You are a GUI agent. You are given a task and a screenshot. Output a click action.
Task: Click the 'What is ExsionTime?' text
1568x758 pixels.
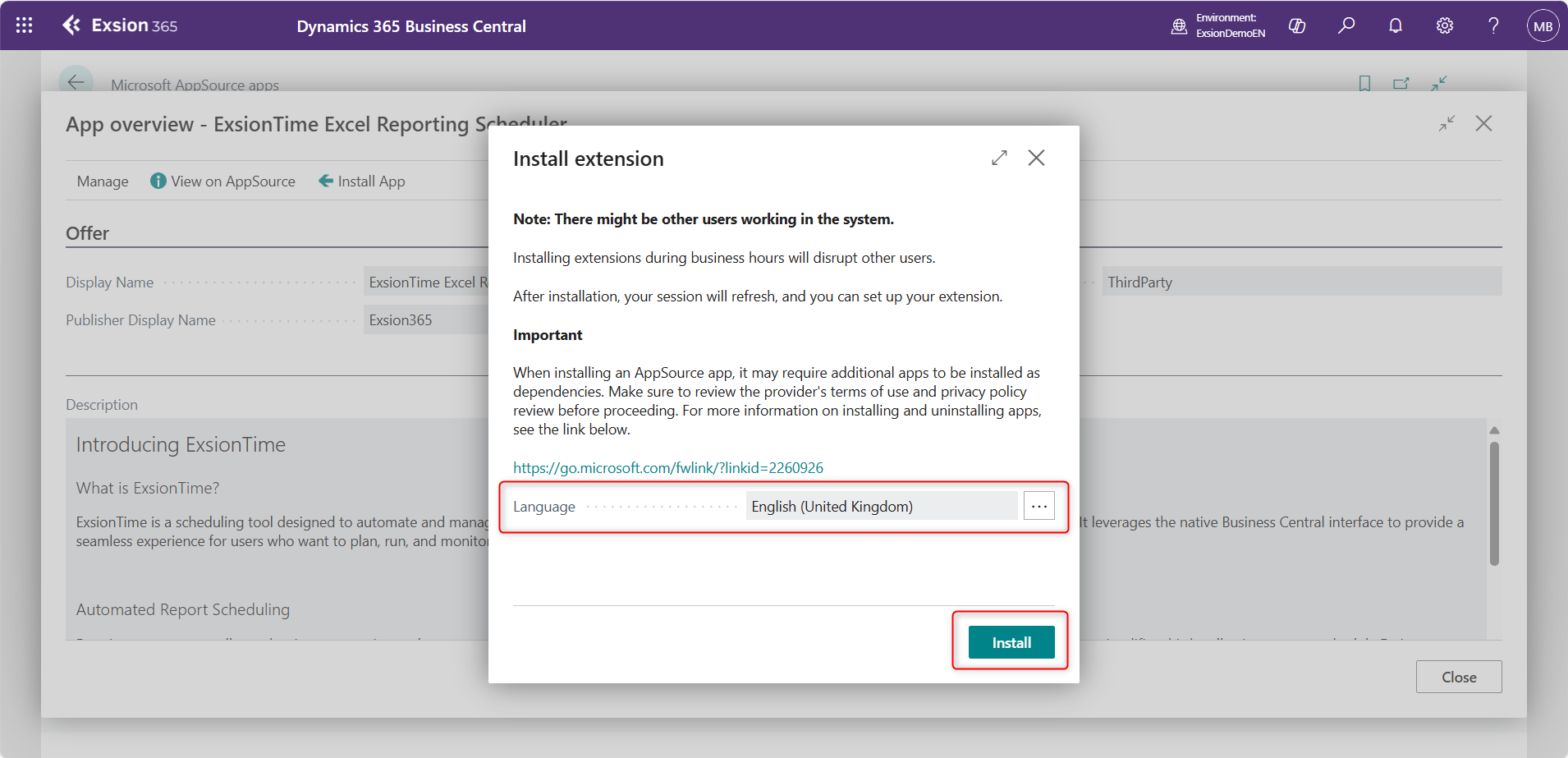(x=148, y=488)
